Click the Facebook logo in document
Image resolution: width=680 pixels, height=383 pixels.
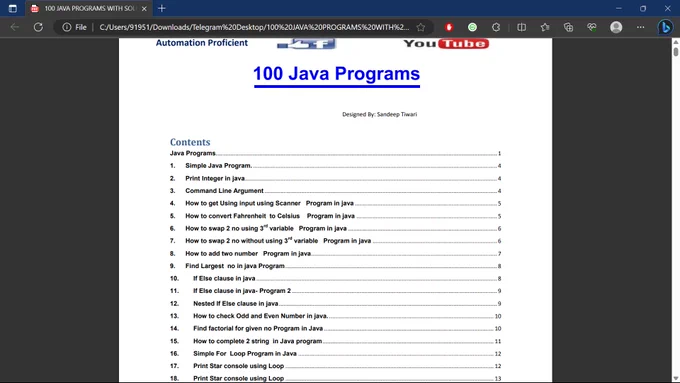[x=307, y=43]
